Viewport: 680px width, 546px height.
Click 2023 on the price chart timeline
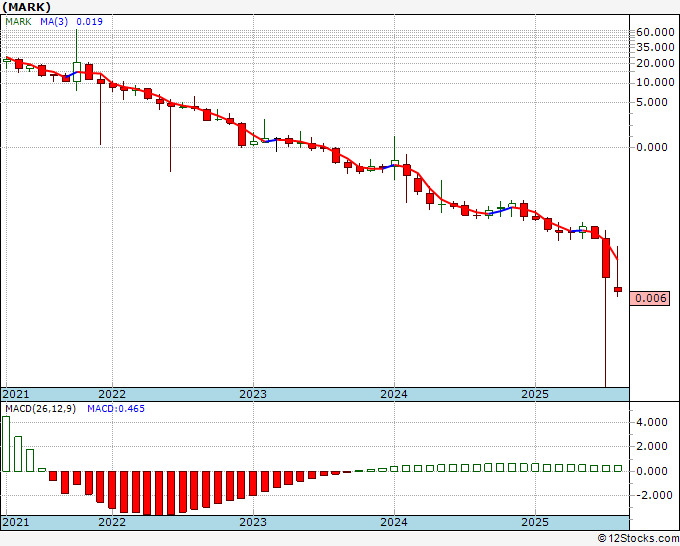(253, 394)
